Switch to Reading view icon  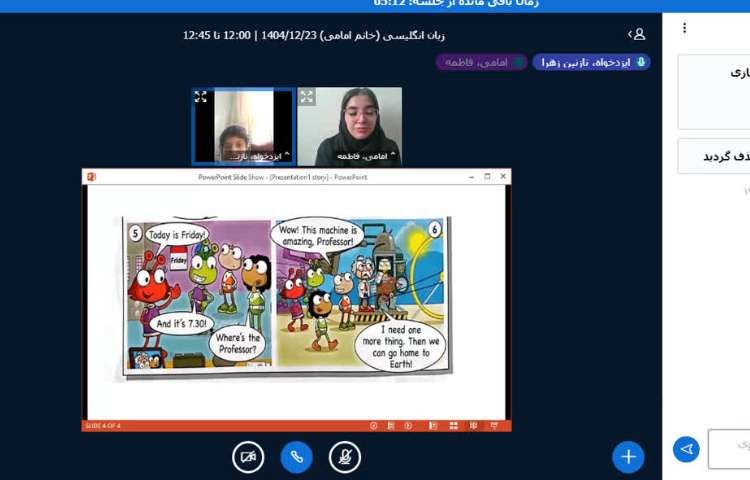pos(474,425)
